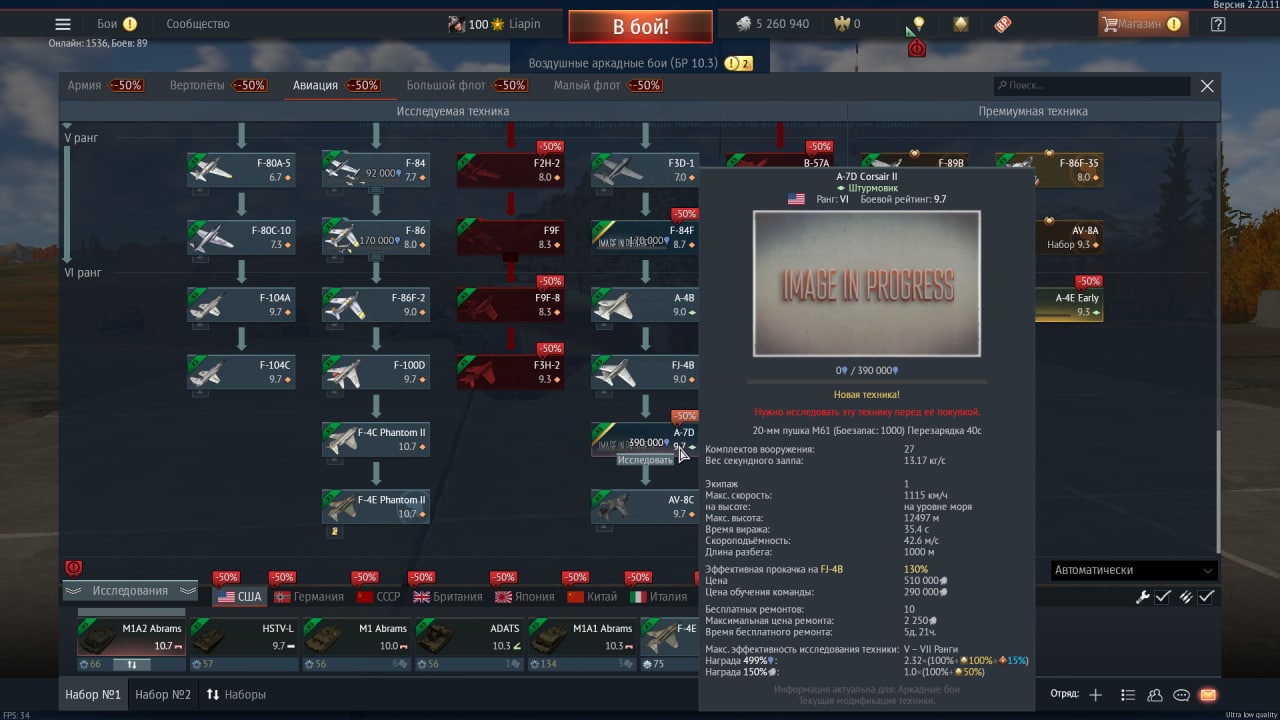Screen dimensions: 1280x720
Task: Collapse the Исследования panel
Action: pos(131,590)
